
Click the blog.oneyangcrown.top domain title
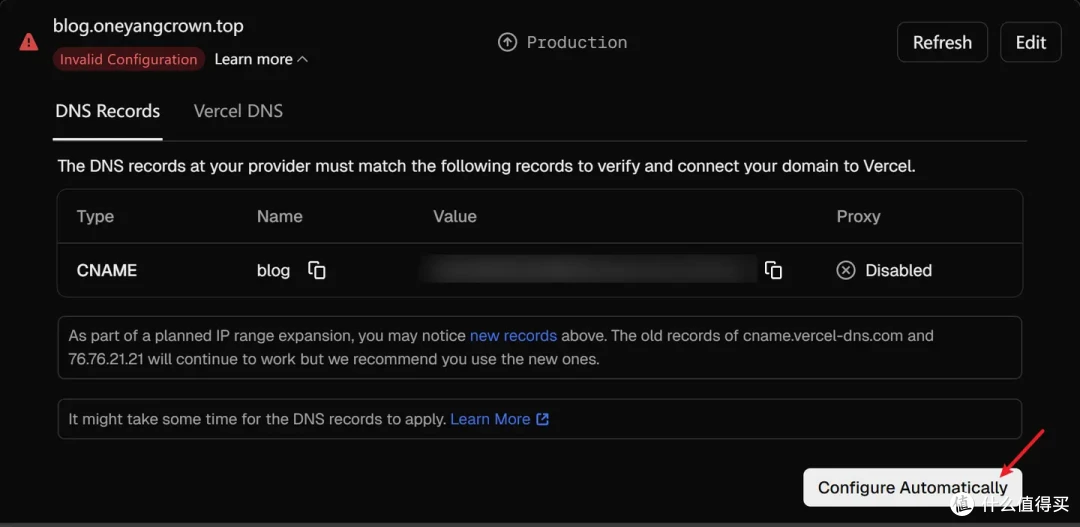tap(148, 26)
